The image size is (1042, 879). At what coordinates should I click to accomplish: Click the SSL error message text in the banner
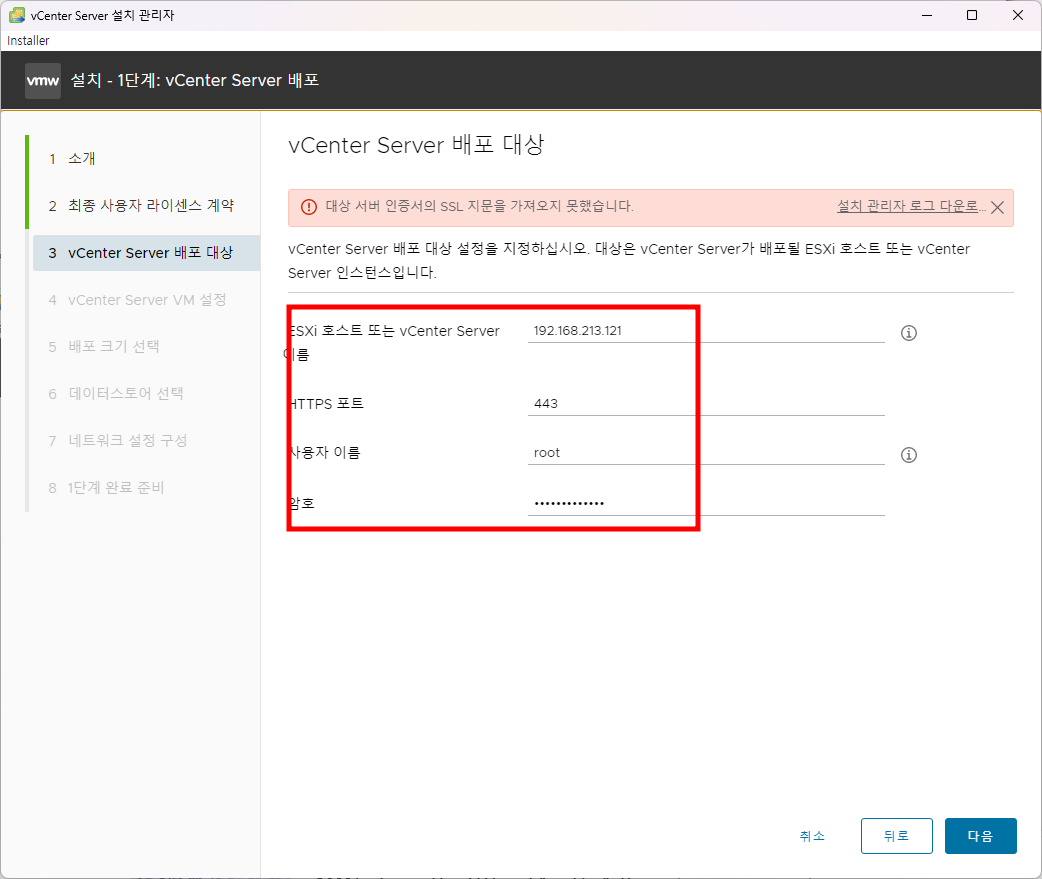479,206
